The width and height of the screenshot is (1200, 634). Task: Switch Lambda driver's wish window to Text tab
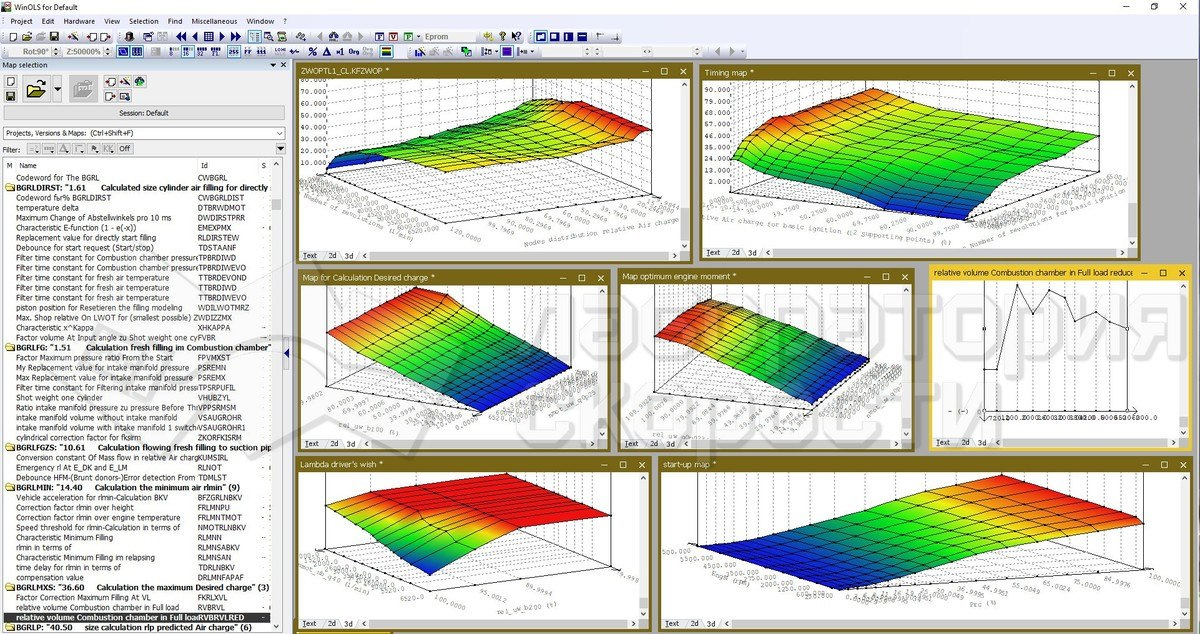pos(310,623)
